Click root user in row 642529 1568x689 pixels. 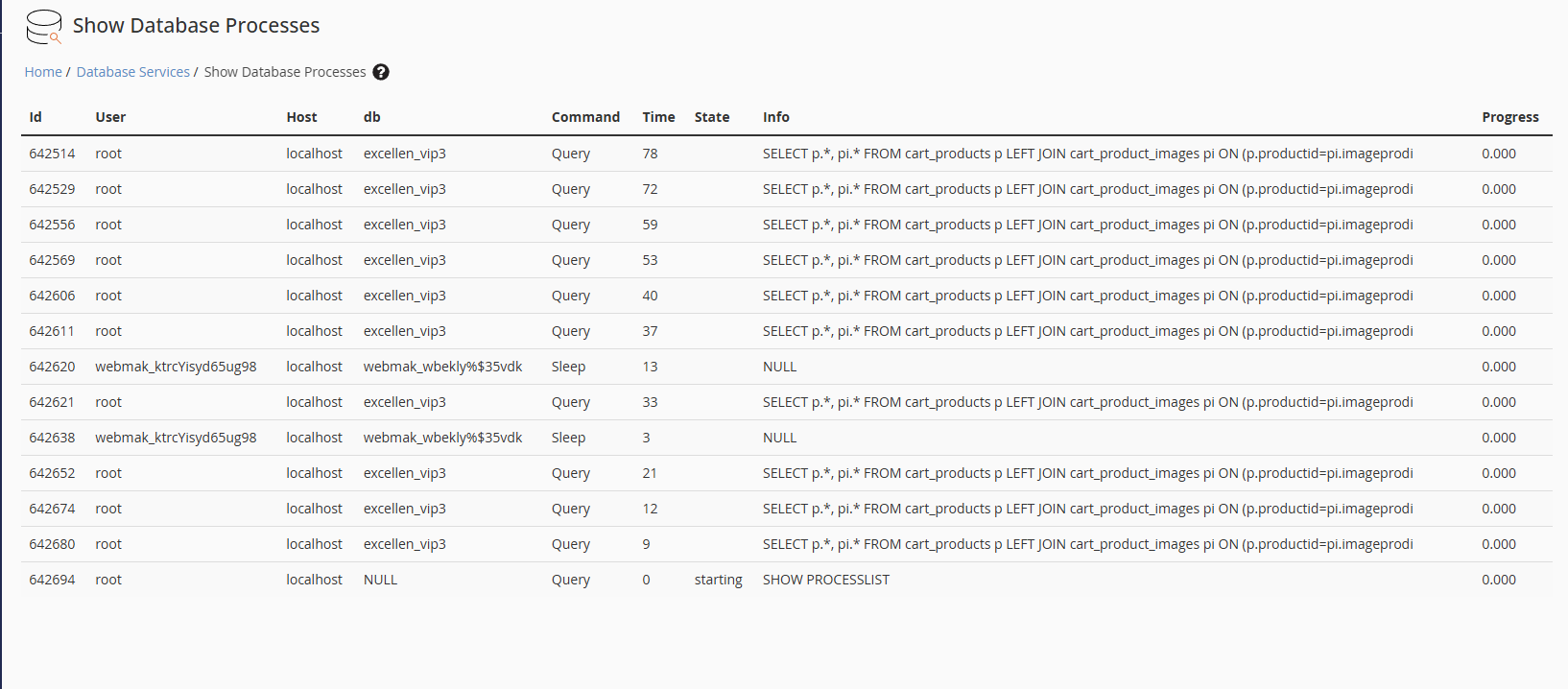click(108, 189)
